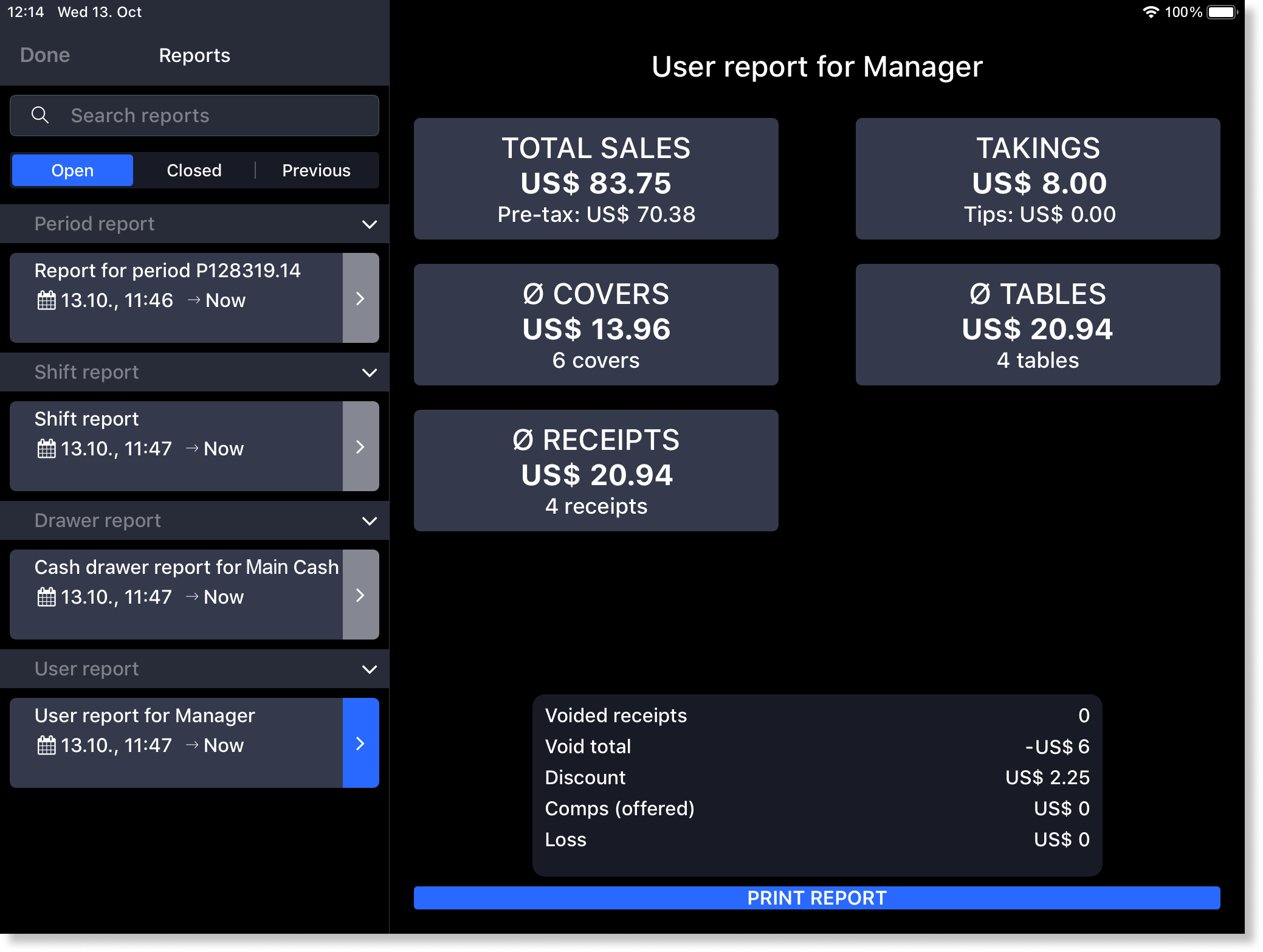Click the search magnifier icon
The image size is (1263, 952).
(x=40, y=115)
